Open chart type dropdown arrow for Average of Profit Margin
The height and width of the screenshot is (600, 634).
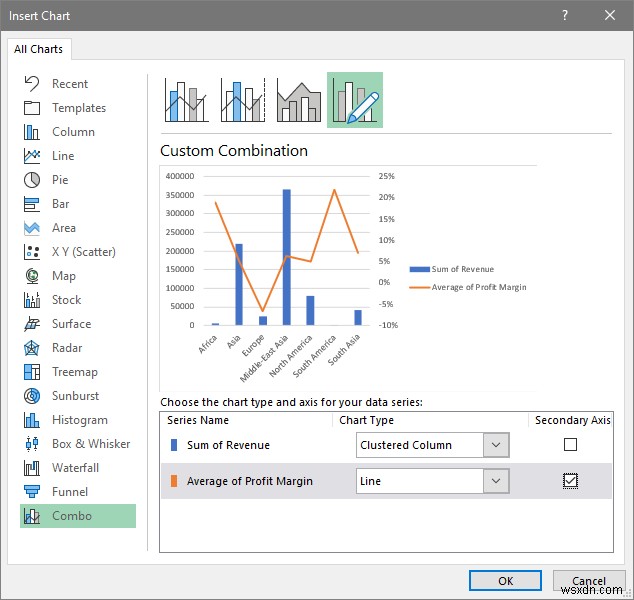click(496, 481)
